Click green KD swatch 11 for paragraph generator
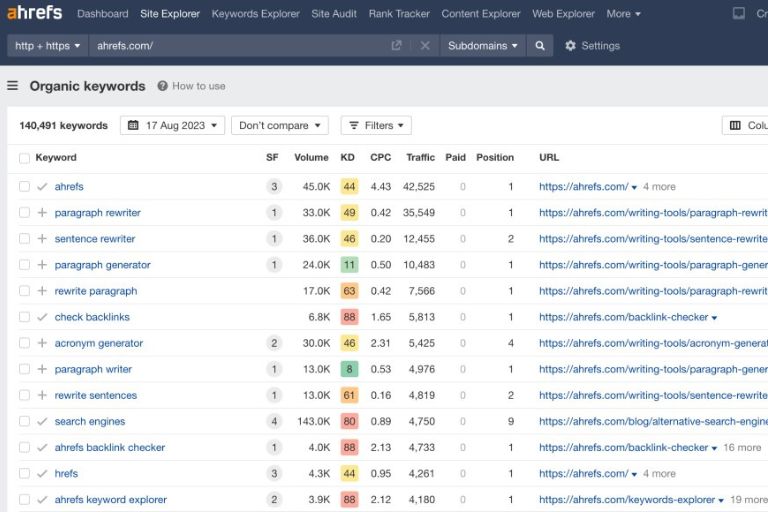The height and width of the screenshot is (512, 768). click(x=349, y=265)
